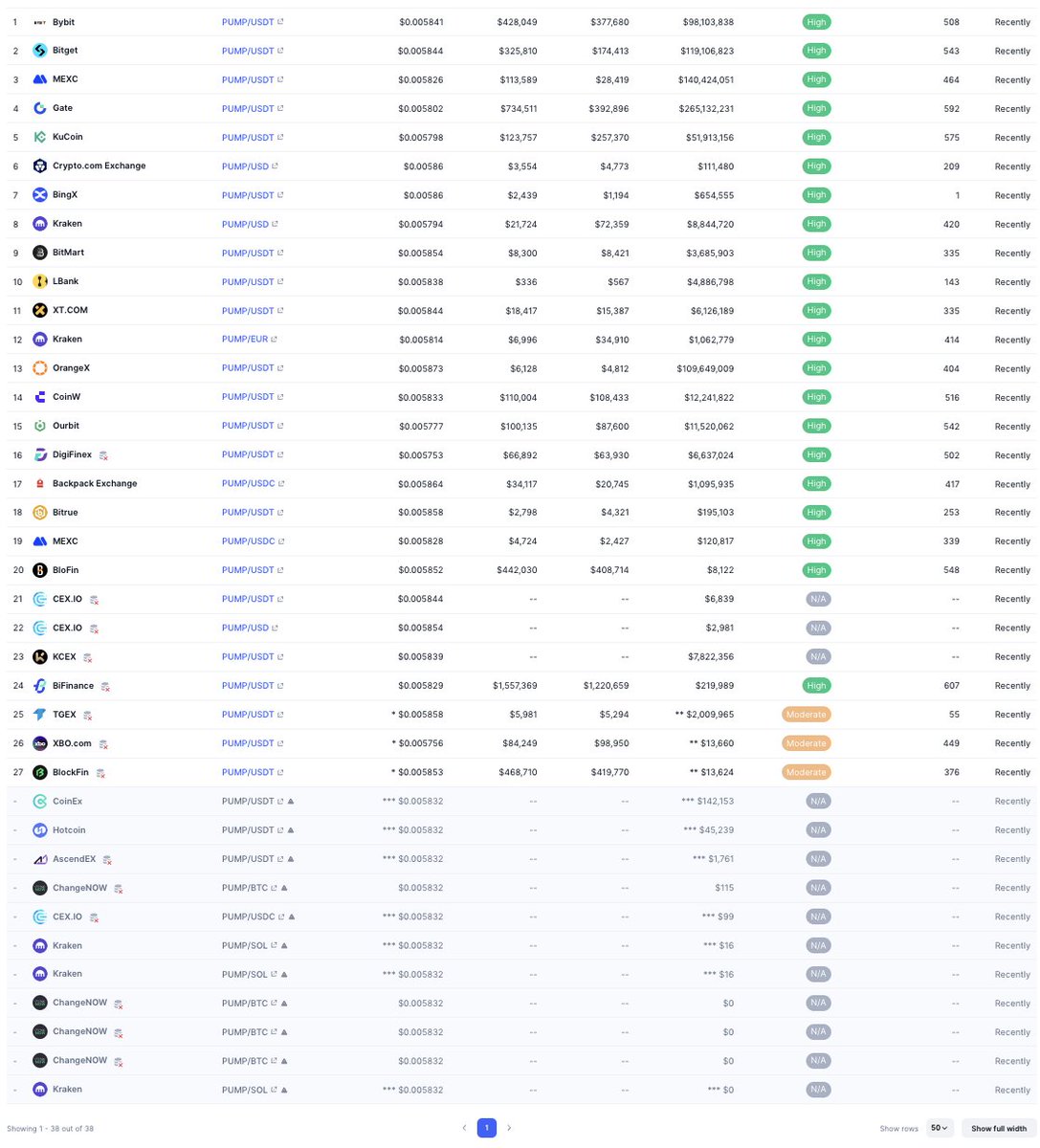Click Show full width button
This screenshot has width=1040, height=1148.
tap(997, 1129)
